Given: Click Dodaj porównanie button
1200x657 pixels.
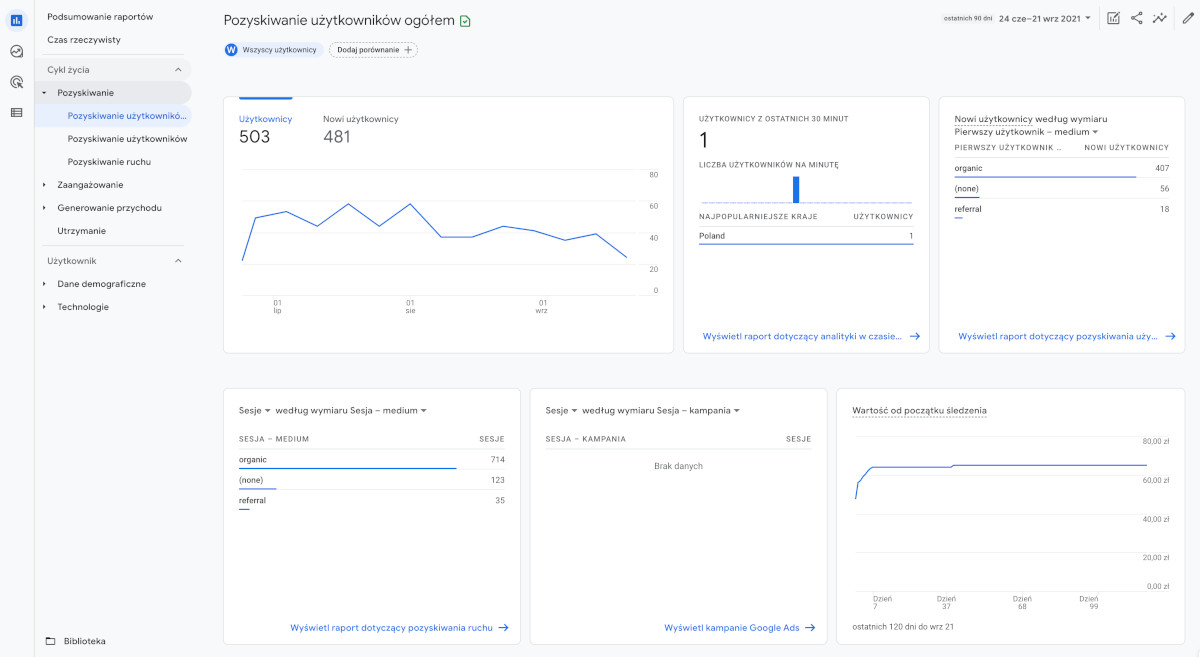Looking at the screenshot, I should [x=373, y=50].
